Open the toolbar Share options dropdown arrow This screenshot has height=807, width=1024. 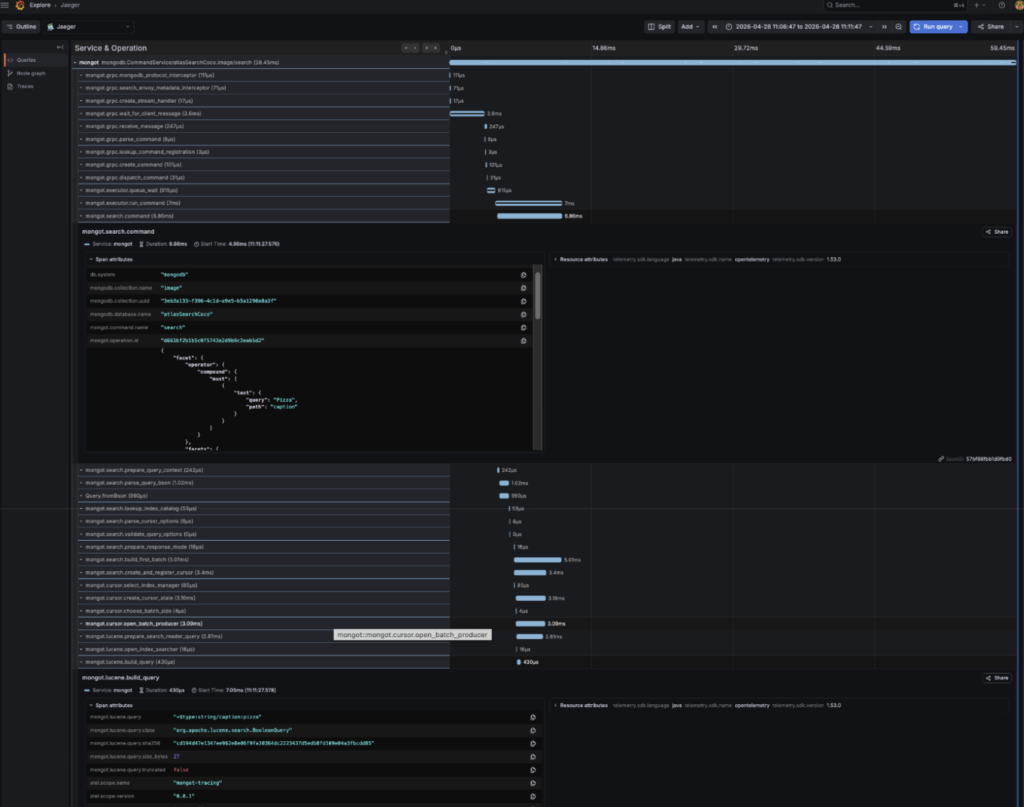(x=1016, y=27)
